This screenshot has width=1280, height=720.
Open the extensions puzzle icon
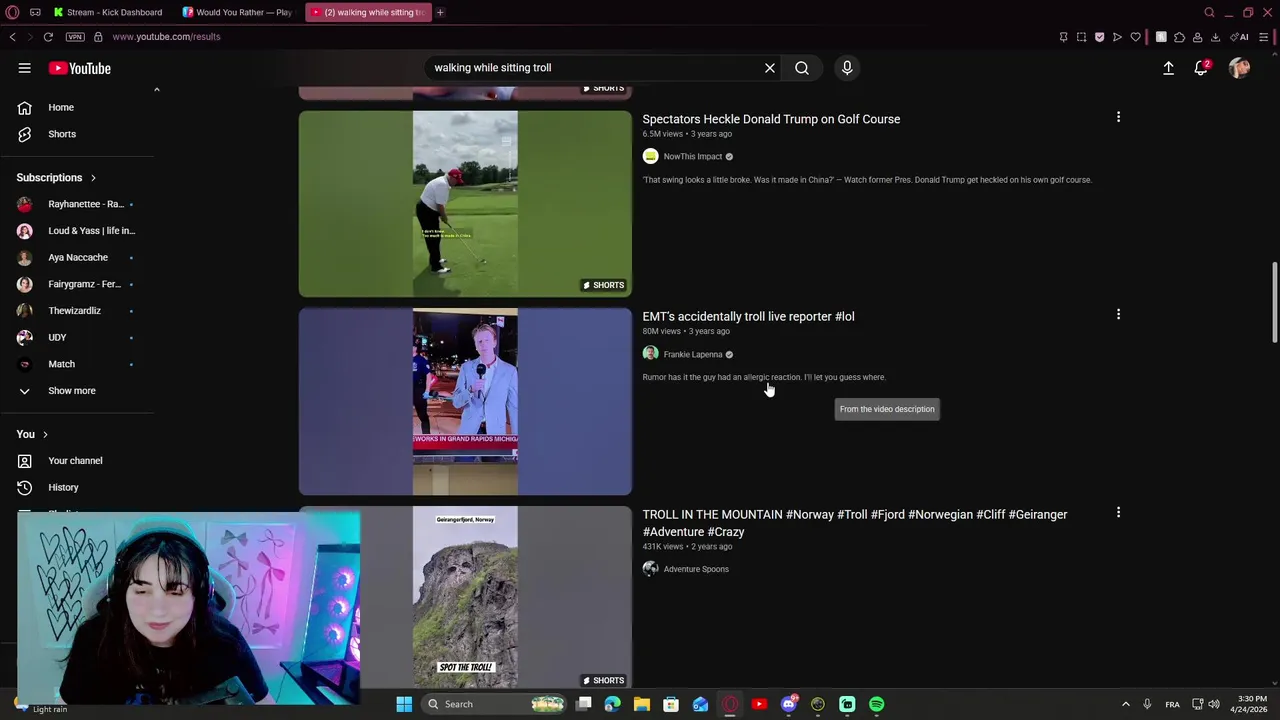(x=1179, y=37)
